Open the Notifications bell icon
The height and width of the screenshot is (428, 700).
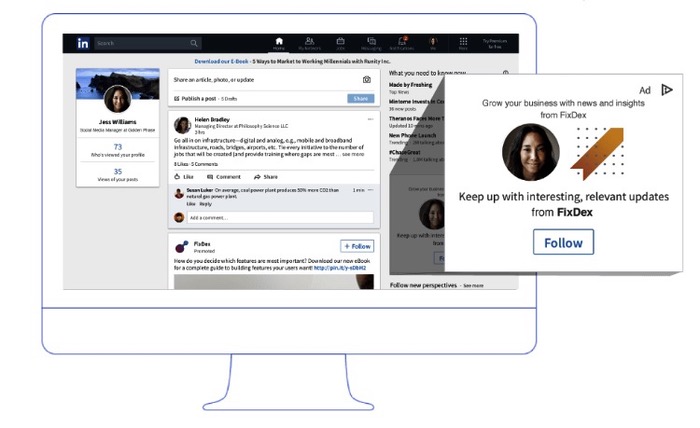[x=402, y=41]
